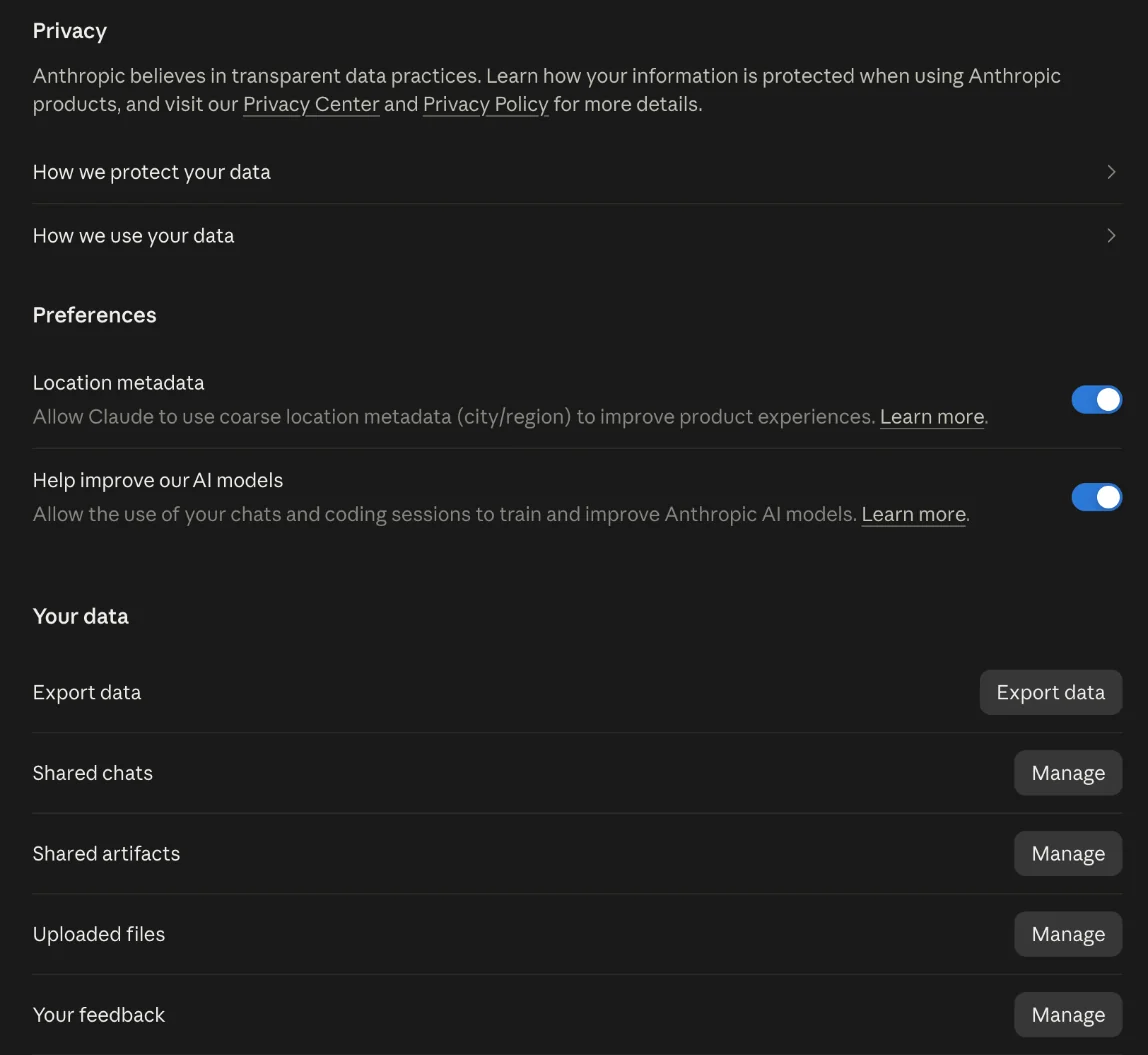Click Learn more about location metadata
The width and height of the screenshot is (1148, 1055).
932,417
